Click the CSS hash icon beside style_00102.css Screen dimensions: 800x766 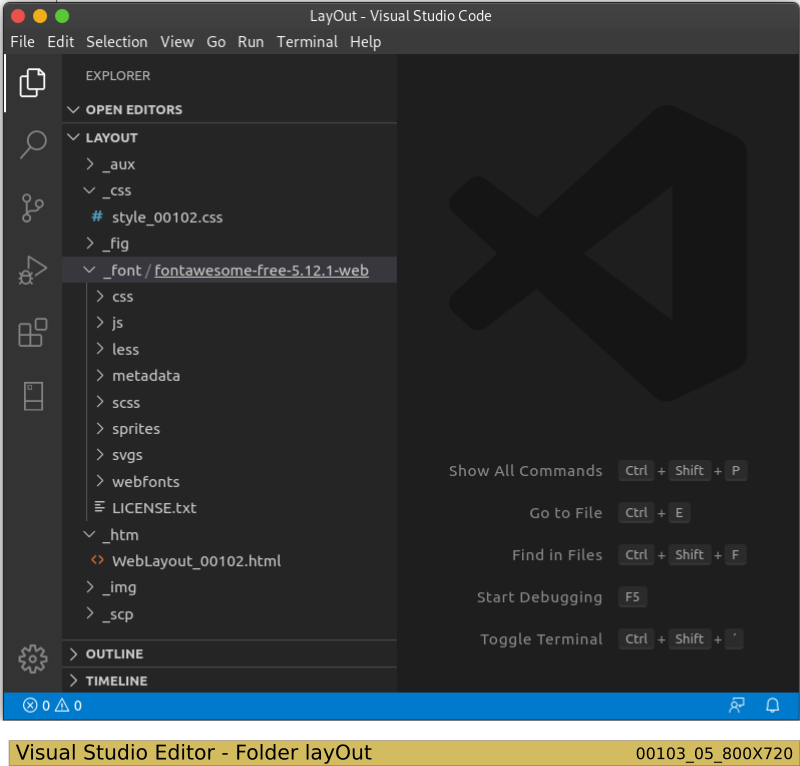[97, 217]
